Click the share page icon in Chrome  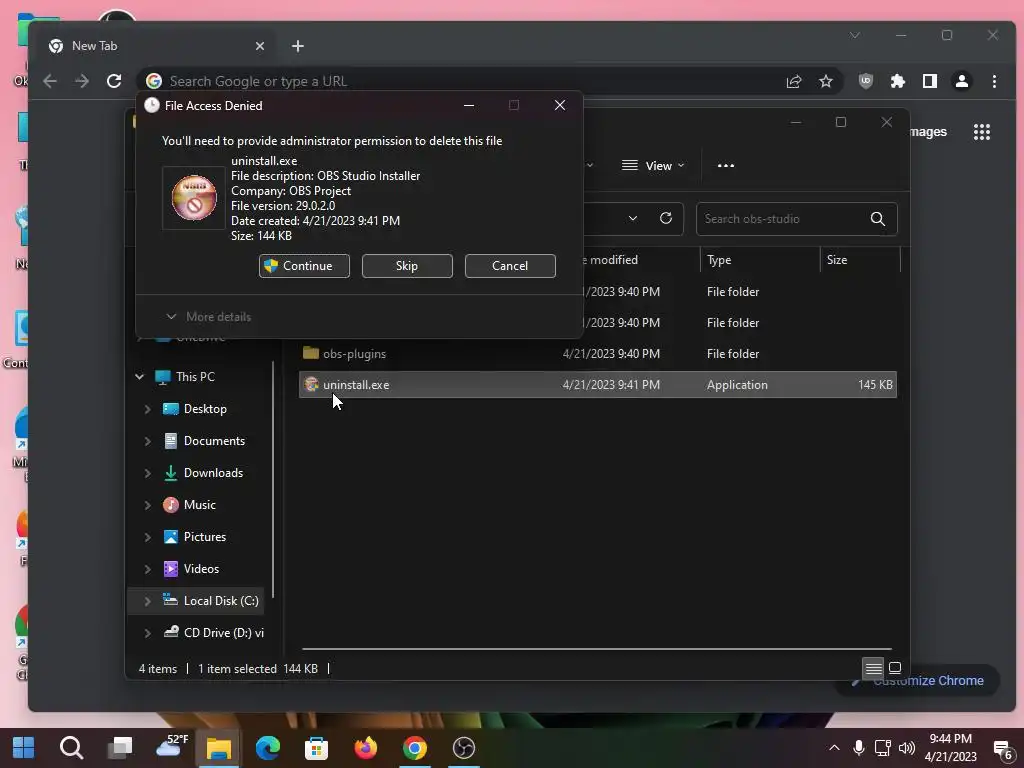point(794,81)
